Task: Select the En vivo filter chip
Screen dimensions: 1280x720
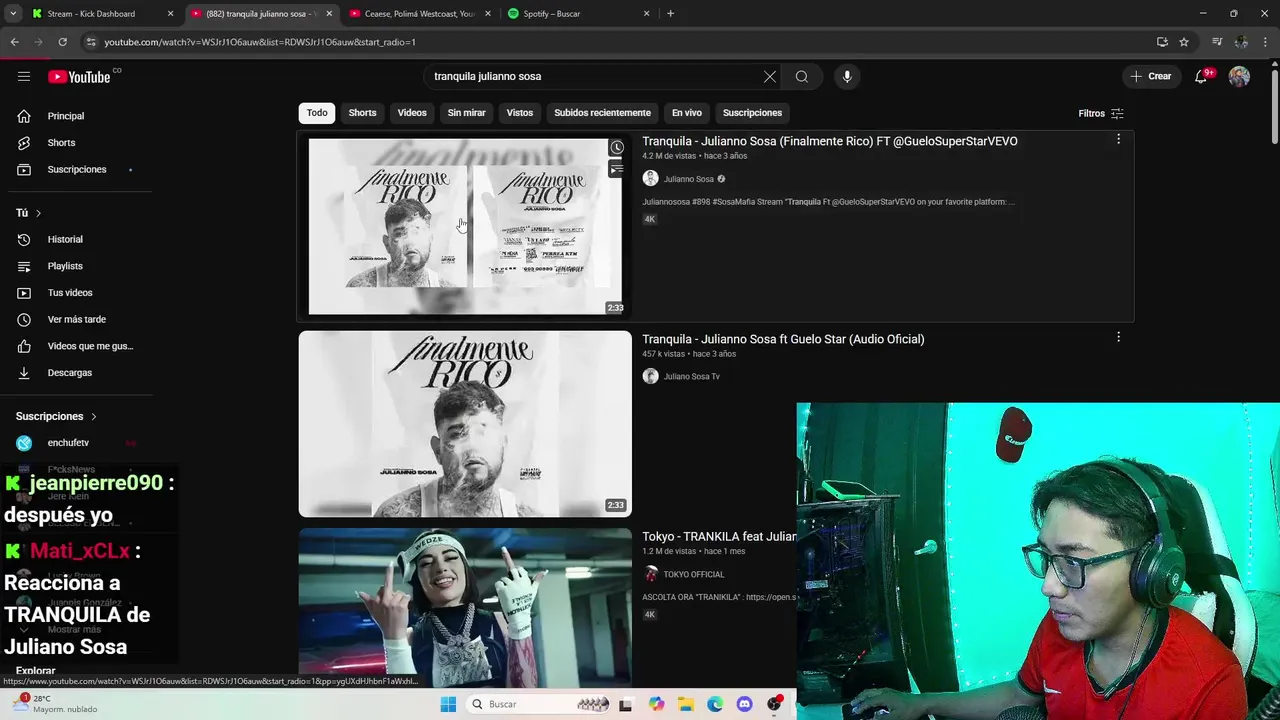Action: [687, 113]
